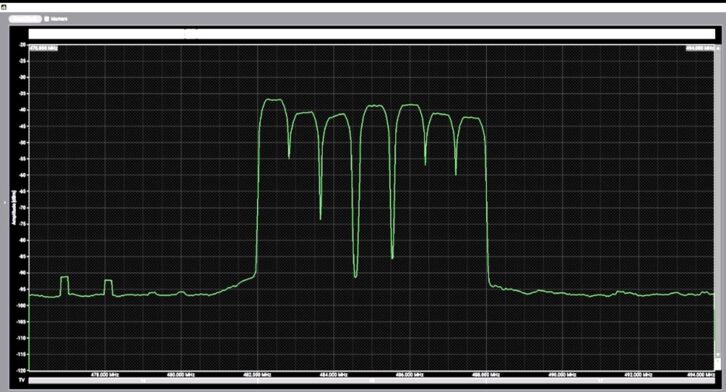
Task: Click the first small spike on noise floor
Action: [64, 285]
